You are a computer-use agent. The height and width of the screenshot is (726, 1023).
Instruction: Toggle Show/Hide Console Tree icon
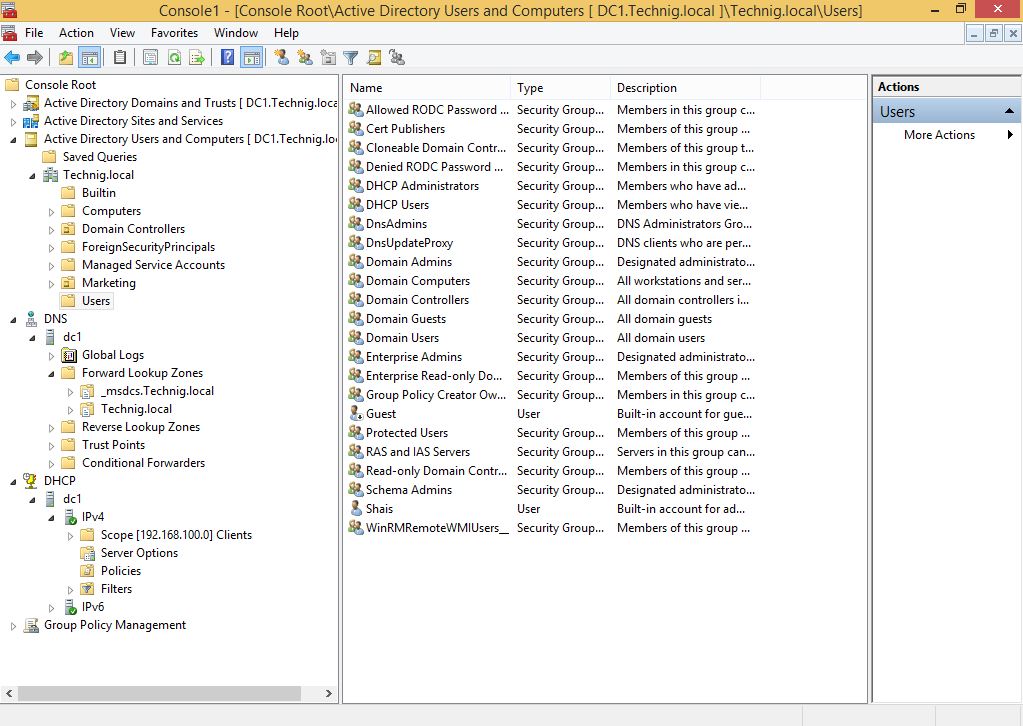pyautogui.click(x=89, y=57)
